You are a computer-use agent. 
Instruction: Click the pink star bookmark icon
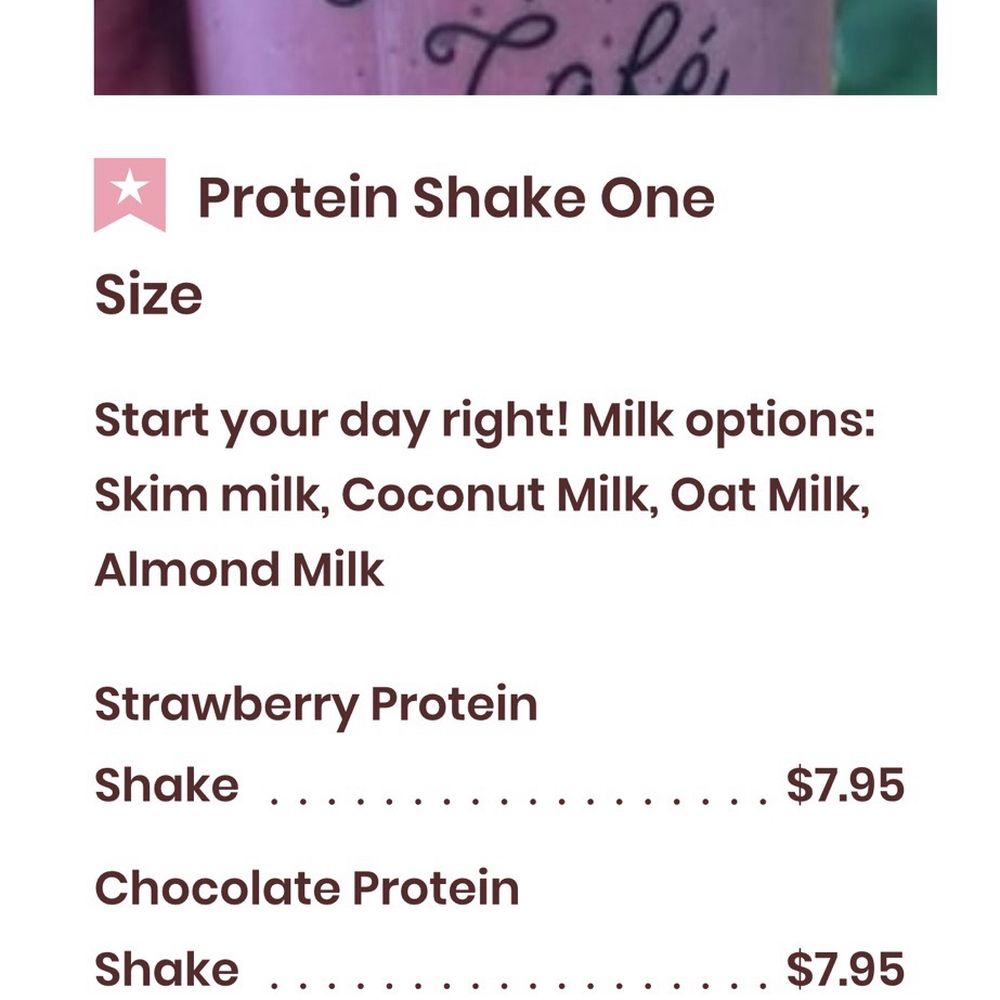click(x=129, y=195)
